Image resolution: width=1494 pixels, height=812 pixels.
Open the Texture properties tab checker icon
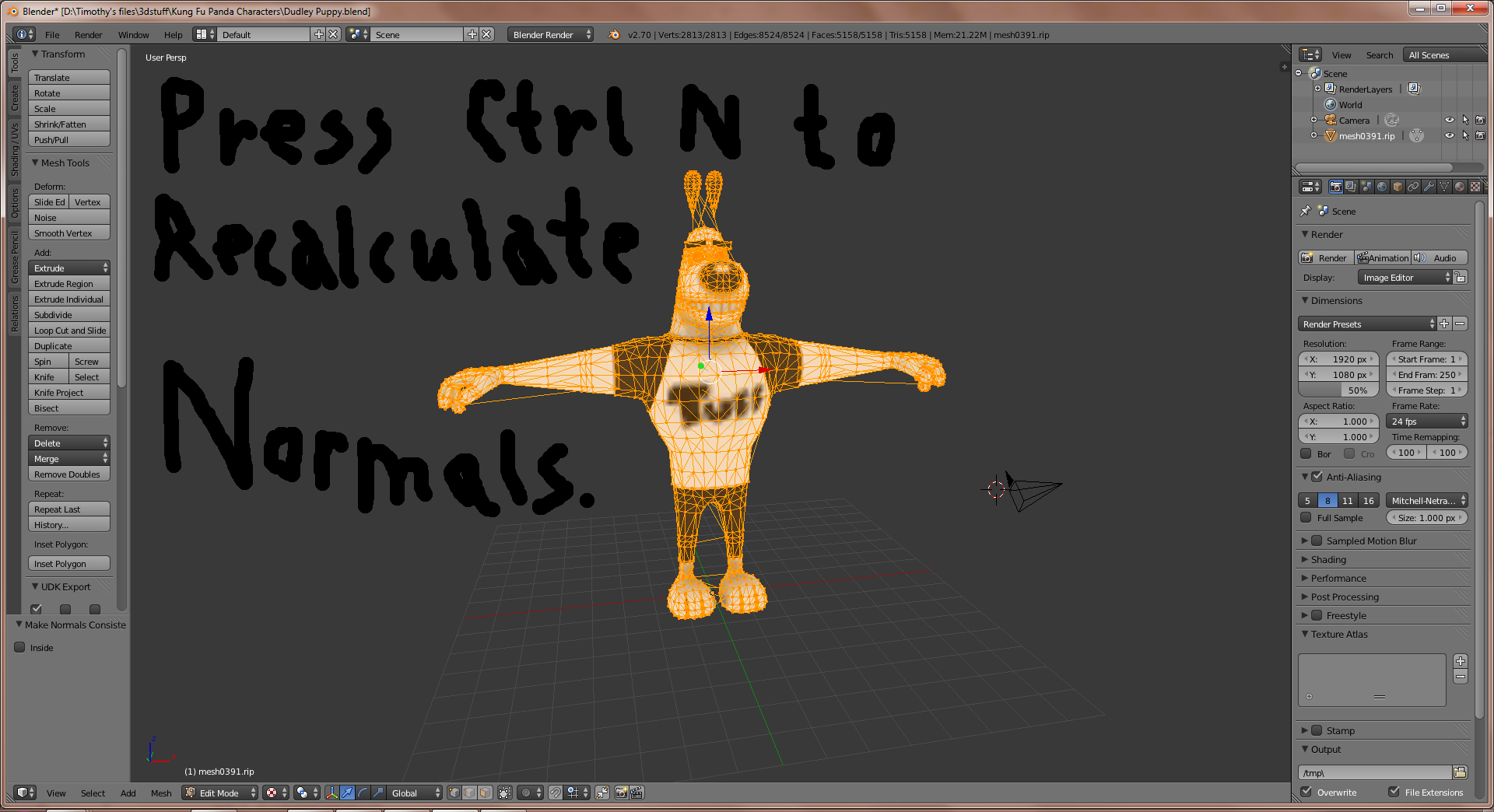[x=1475, y=187]
